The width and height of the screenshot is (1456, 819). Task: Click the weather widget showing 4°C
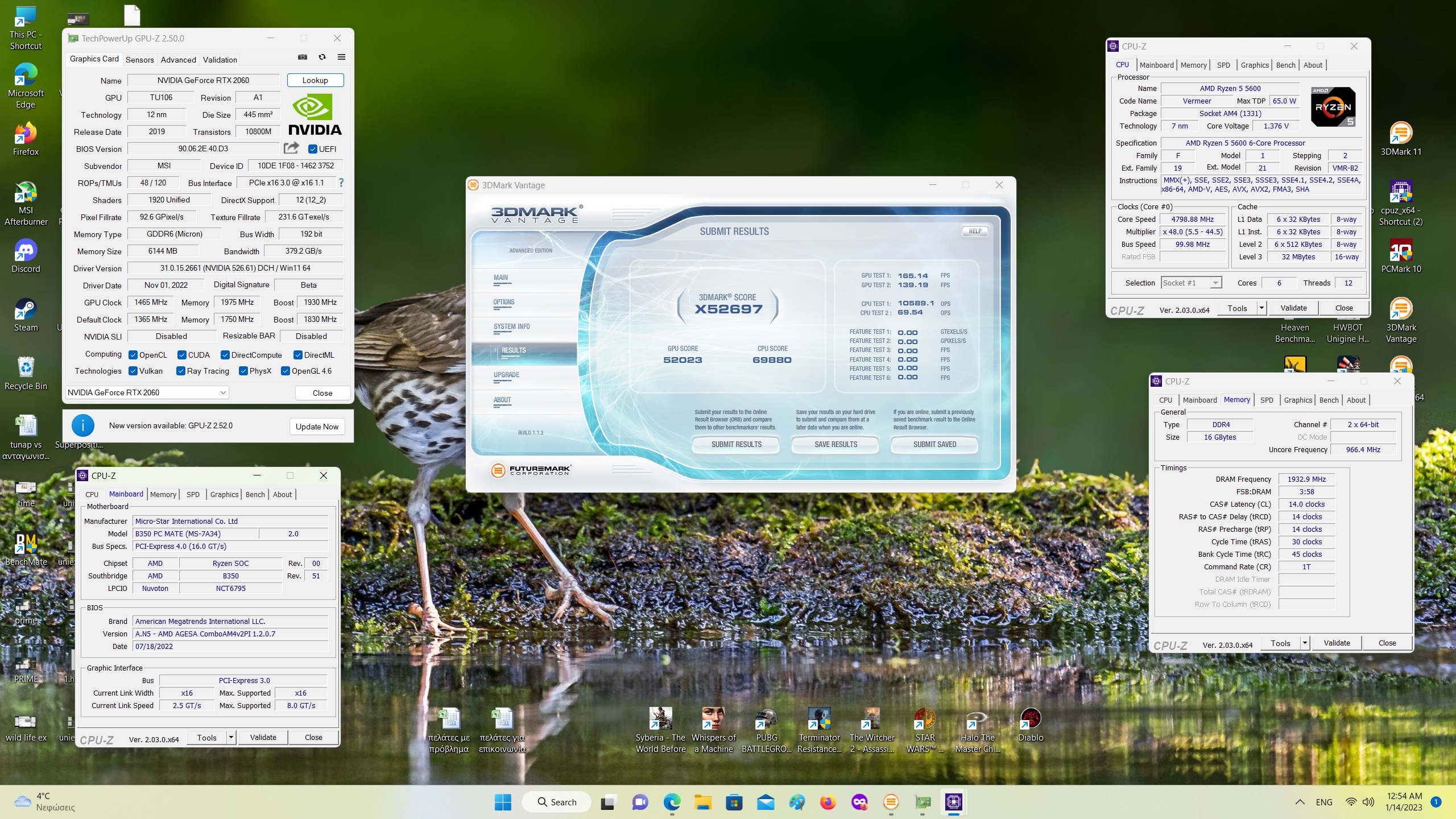45,802
